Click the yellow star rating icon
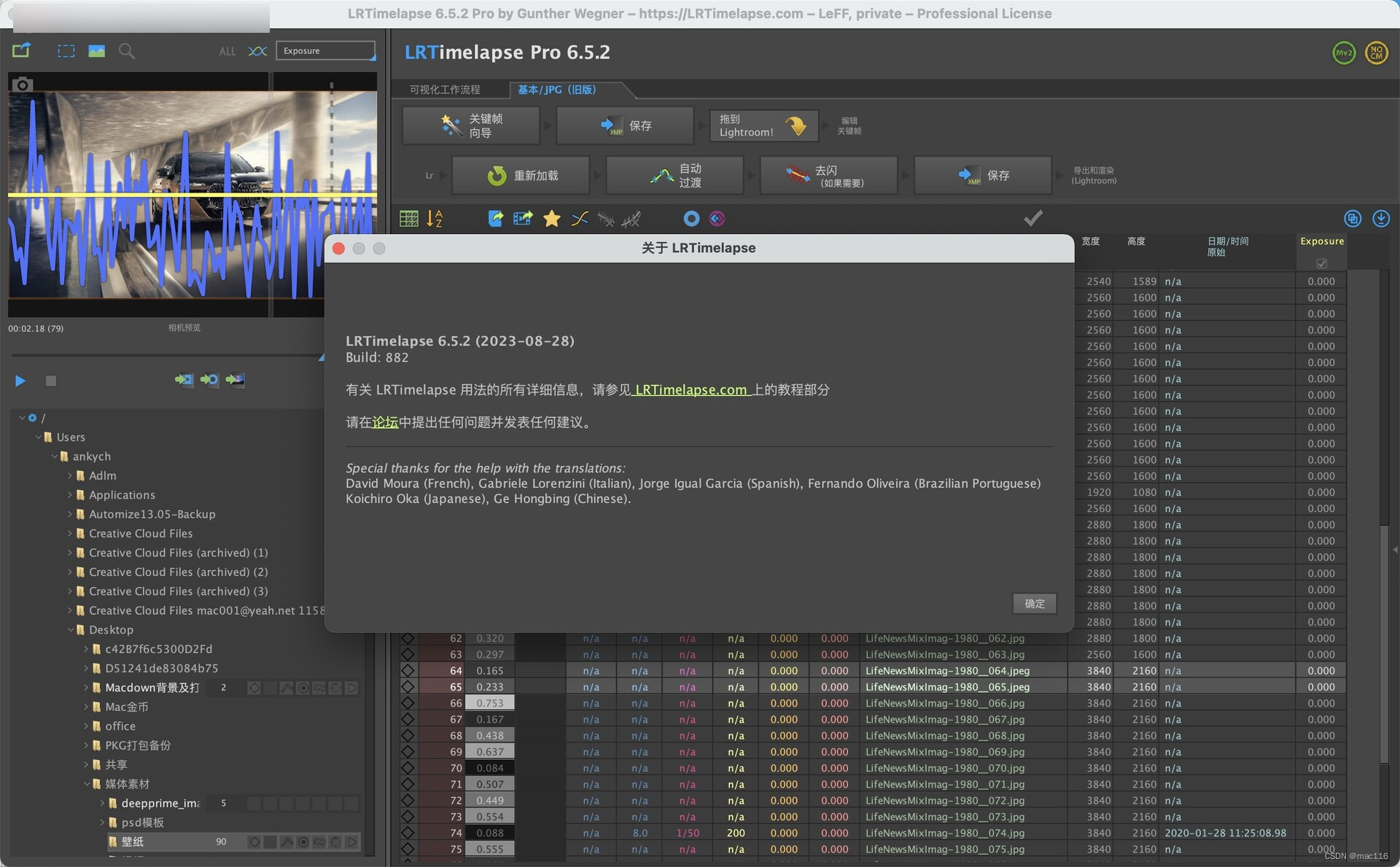This screenshot has height=867, width=1400. coord(552,218)
